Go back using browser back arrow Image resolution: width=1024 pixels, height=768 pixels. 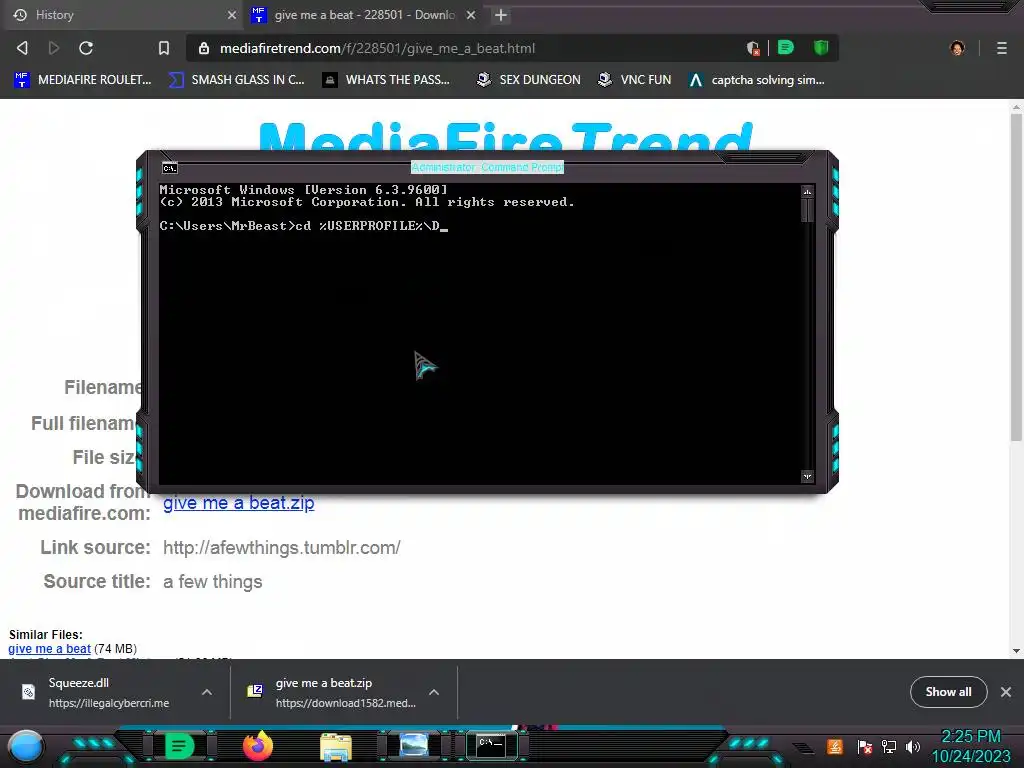pyautogui.click(x=22, y=48)
